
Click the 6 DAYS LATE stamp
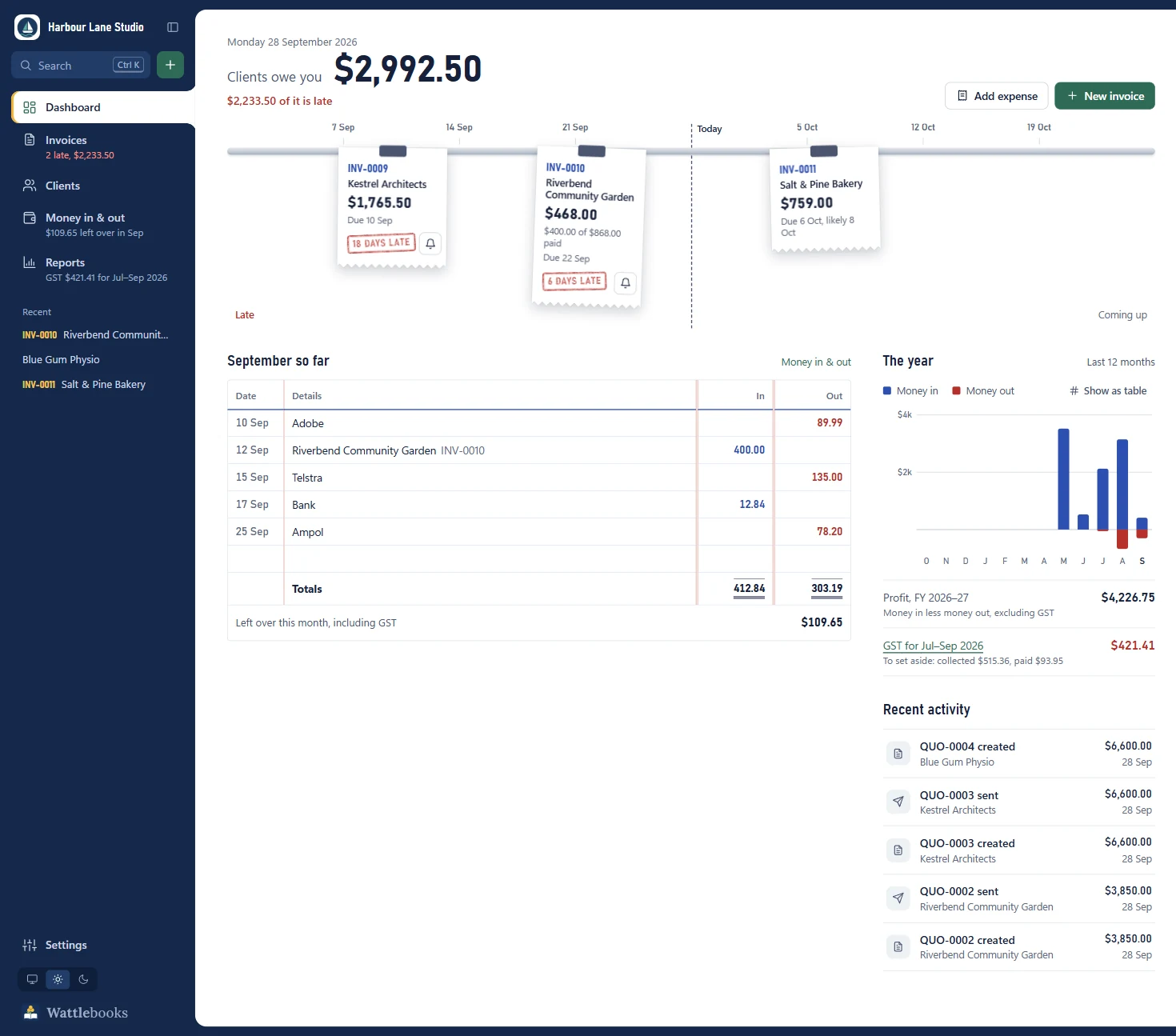[574, 281]
